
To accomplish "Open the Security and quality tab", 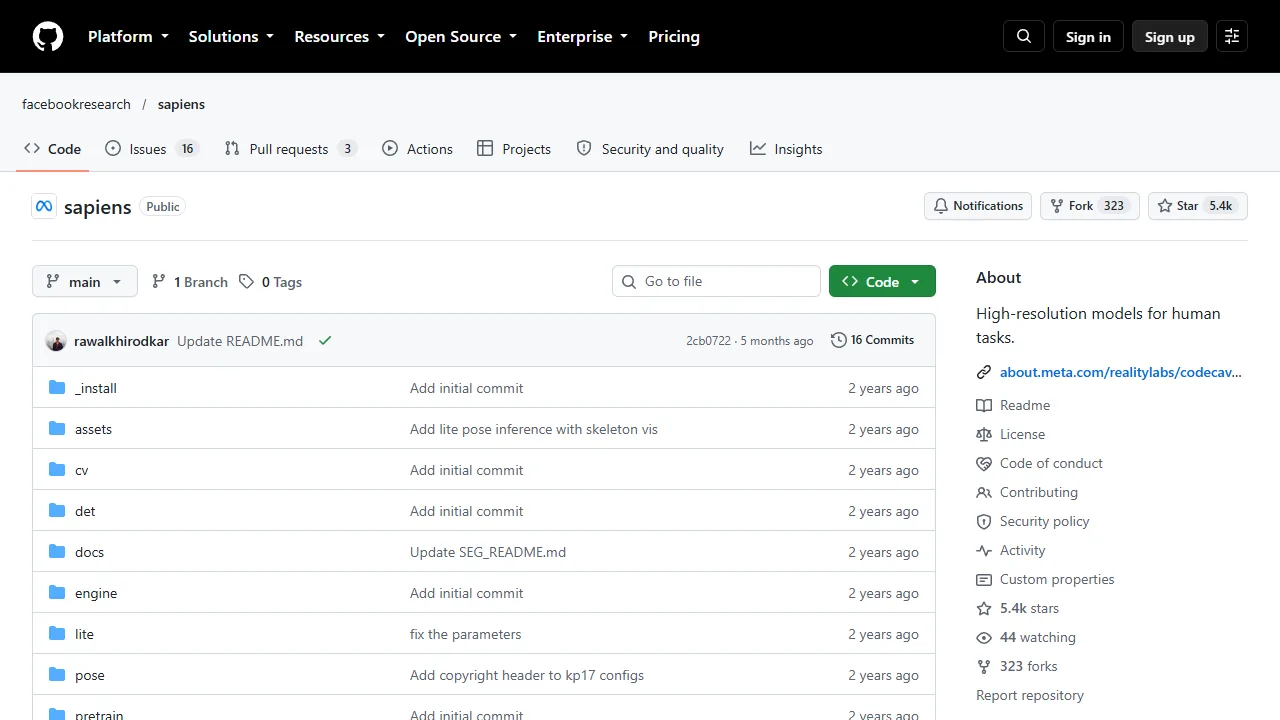I will (x=650, y=149).
